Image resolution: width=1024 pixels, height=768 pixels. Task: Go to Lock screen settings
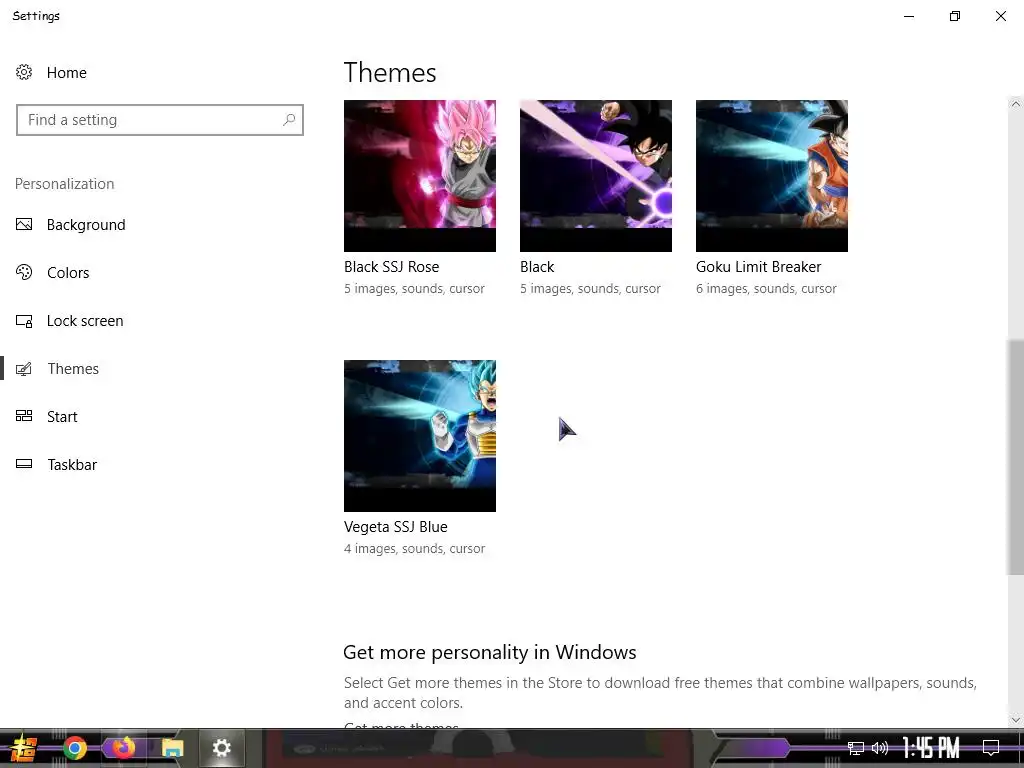point(85,321)
